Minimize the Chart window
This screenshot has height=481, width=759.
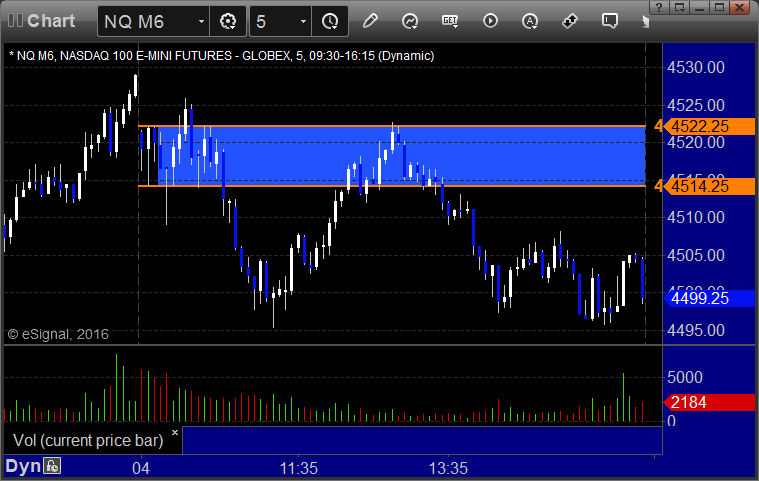pos(699,7)
